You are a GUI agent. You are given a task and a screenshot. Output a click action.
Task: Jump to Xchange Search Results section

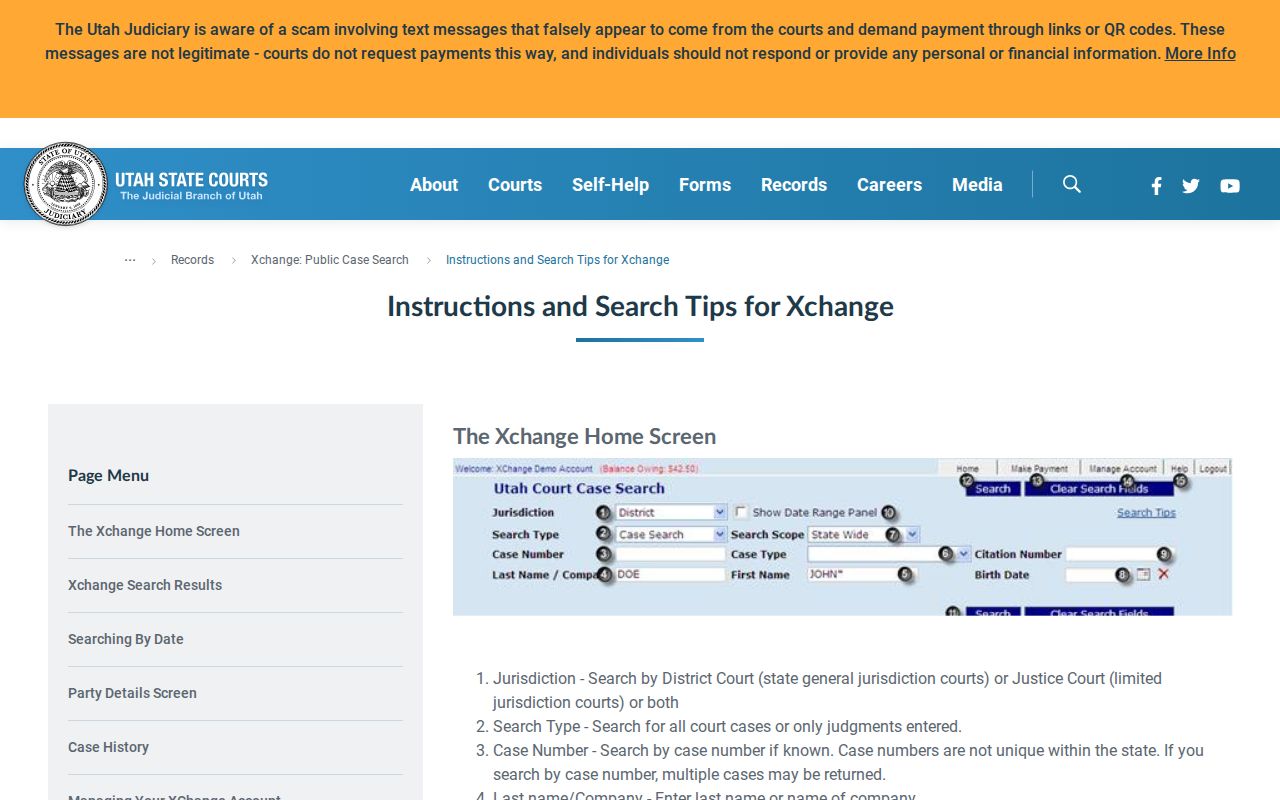pos(145,585)
